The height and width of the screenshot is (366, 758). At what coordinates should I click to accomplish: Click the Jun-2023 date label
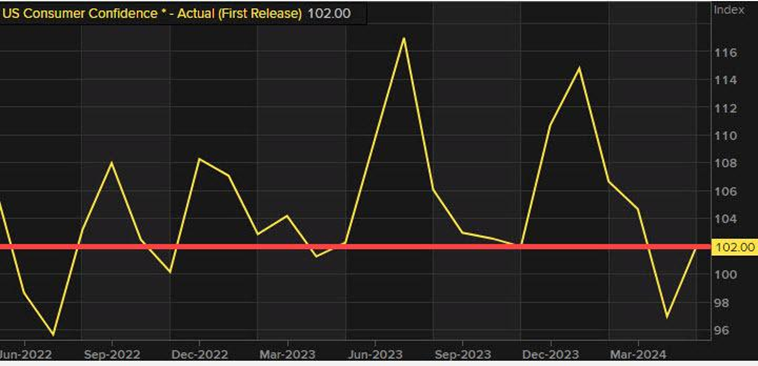pos(374,354)
